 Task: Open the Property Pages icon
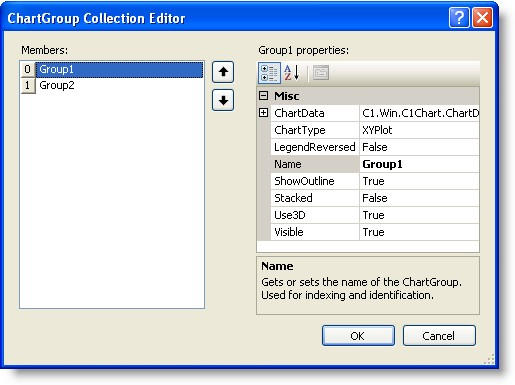[x=321, y=73]
